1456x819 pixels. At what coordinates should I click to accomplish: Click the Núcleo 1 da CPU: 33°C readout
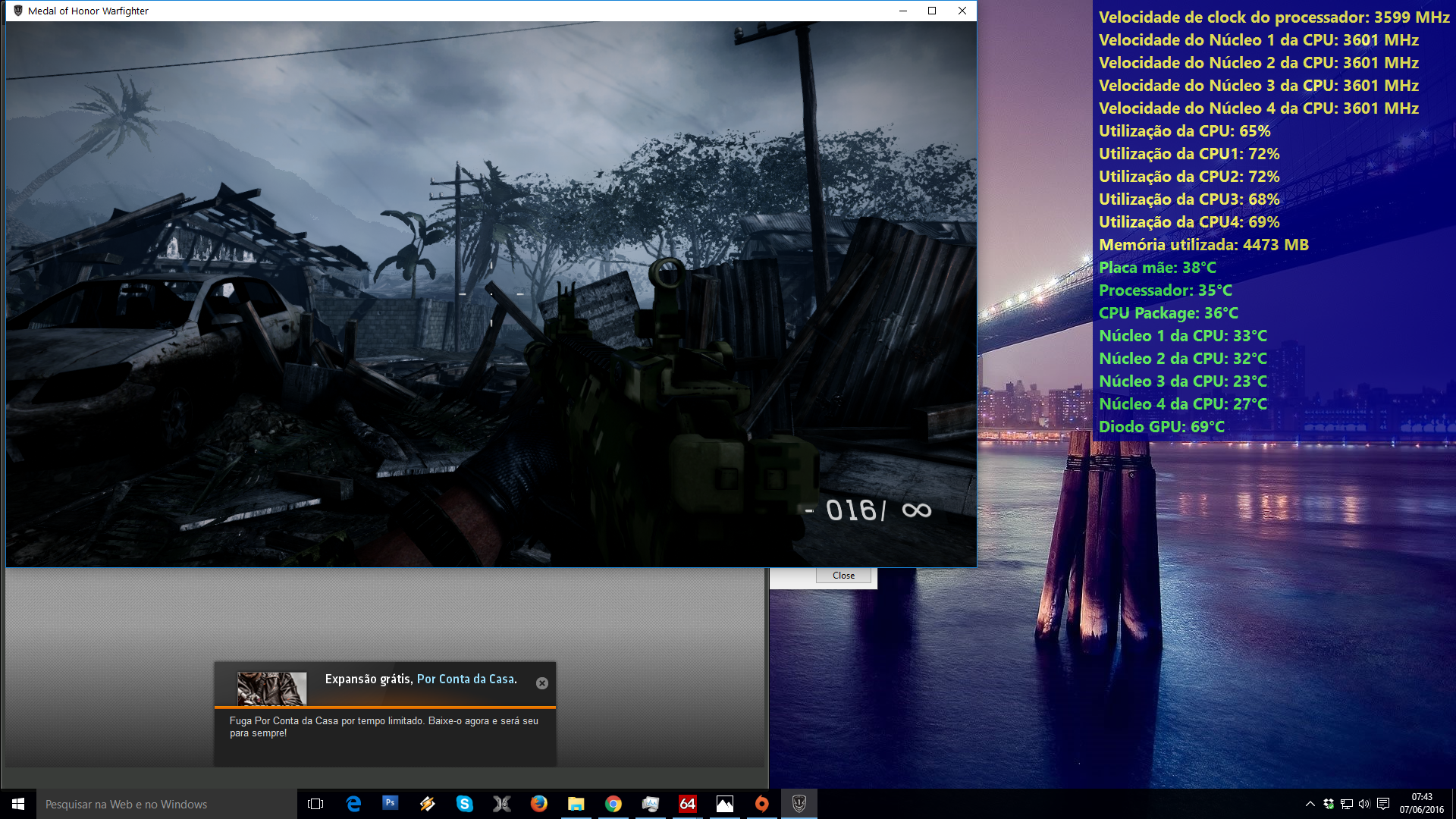tap(1183, 336)
